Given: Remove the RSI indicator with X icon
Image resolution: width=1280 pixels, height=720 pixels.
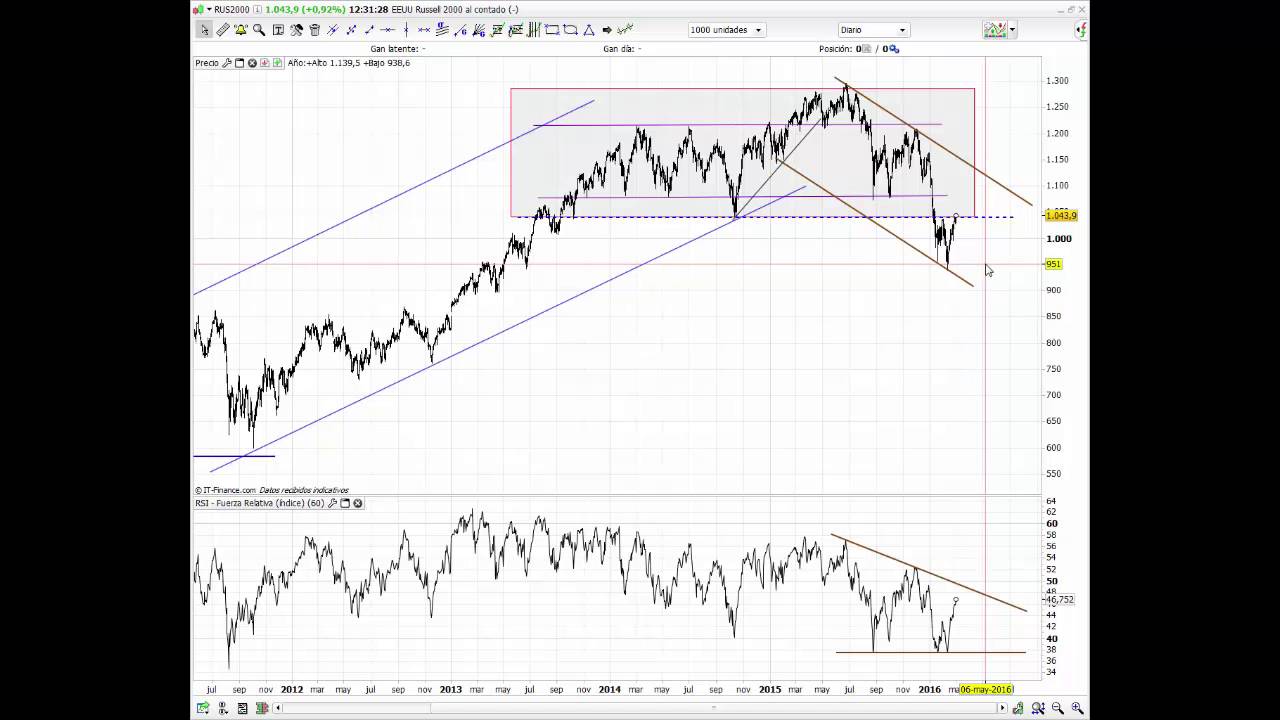Looking at the screenshot, I should click(358, 503).
